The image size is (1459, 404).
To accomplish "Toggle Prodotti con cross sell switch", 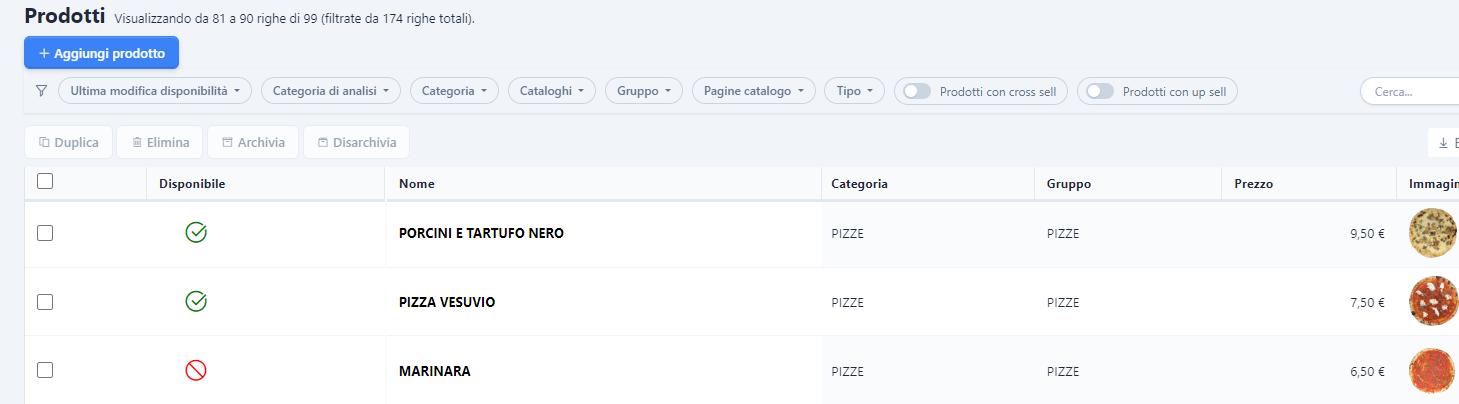I will [917, 91].
